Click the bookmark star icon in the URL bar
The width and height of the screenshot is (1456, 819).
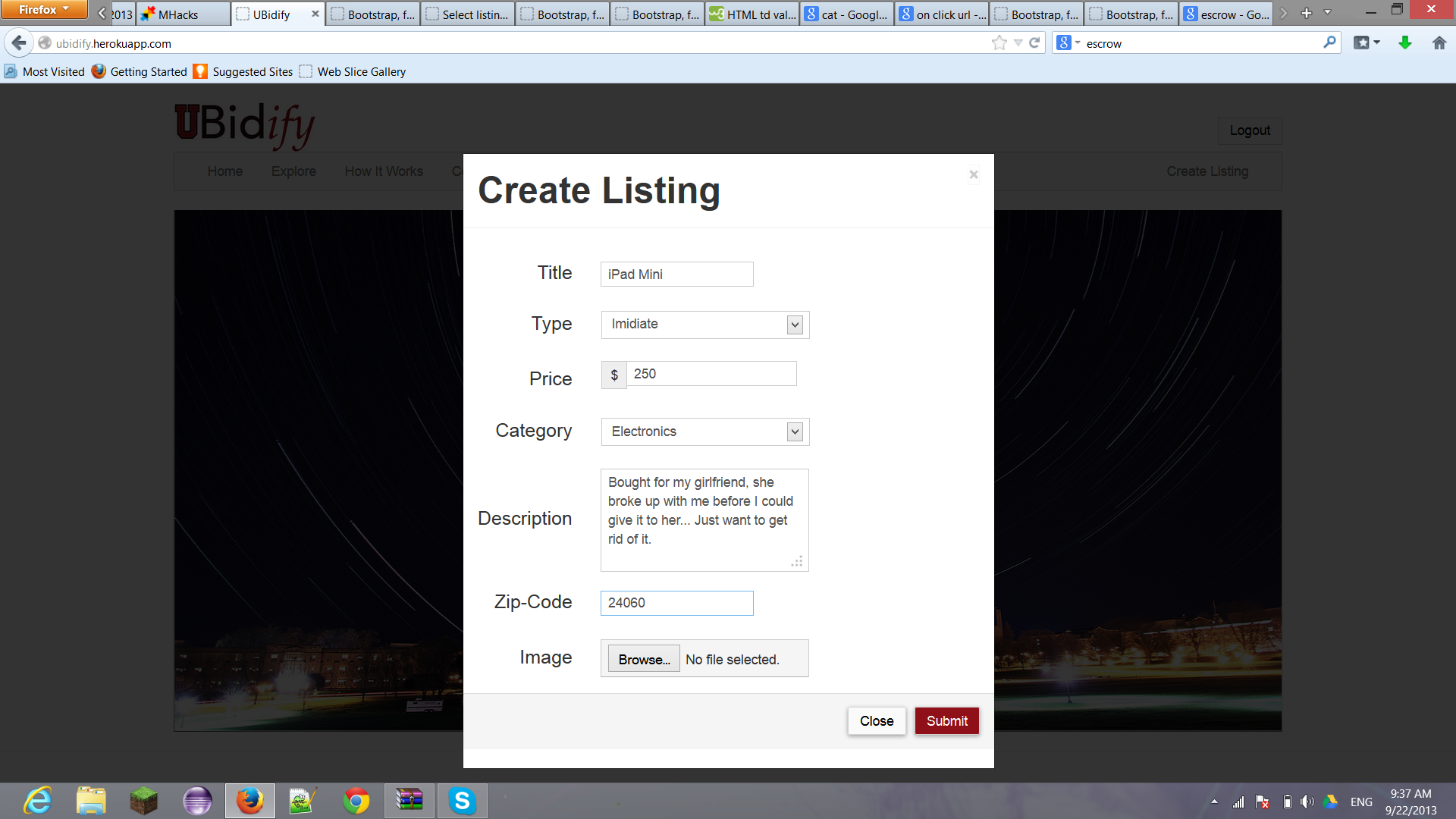pos(999,43)
